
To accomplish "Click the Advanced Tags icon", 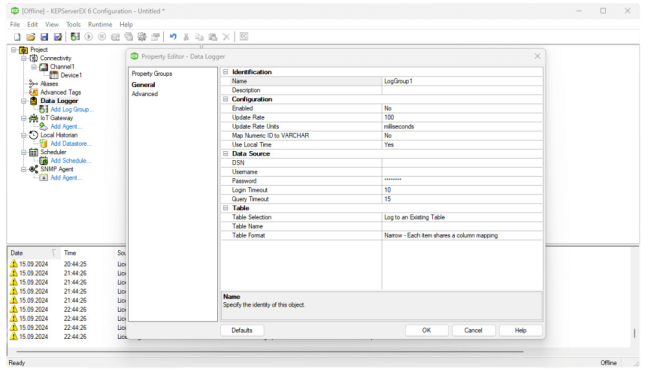I will click(x=33, y=92).
